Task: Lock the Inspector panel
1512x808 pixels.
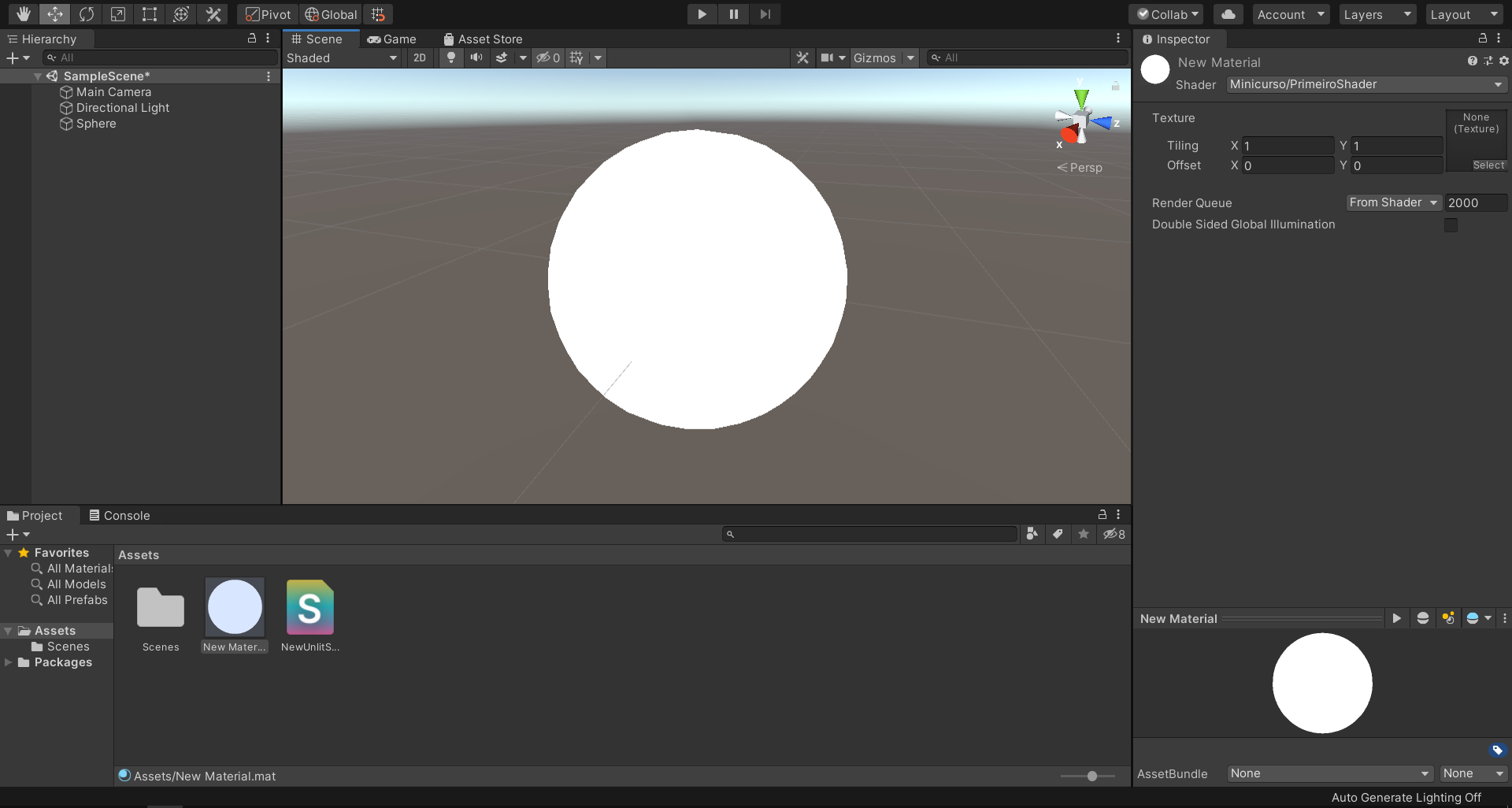Action: [x=1483, y=38]
